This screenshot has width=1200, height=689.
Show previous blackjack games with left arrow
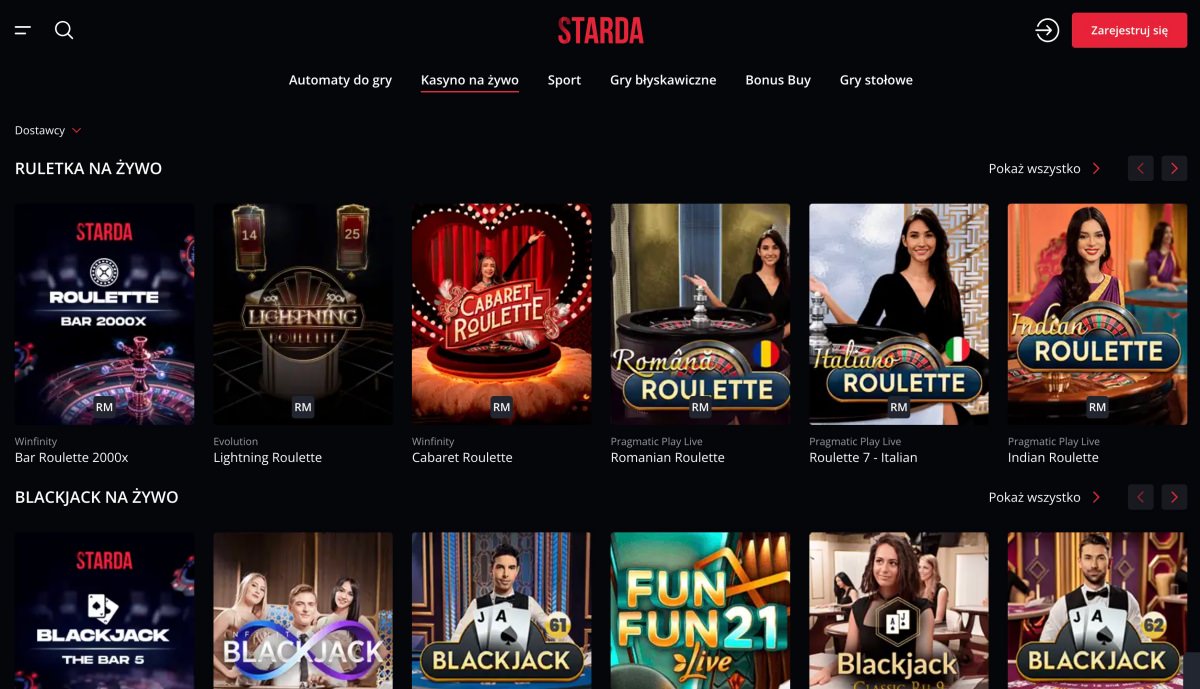(x=1141, y=497)
